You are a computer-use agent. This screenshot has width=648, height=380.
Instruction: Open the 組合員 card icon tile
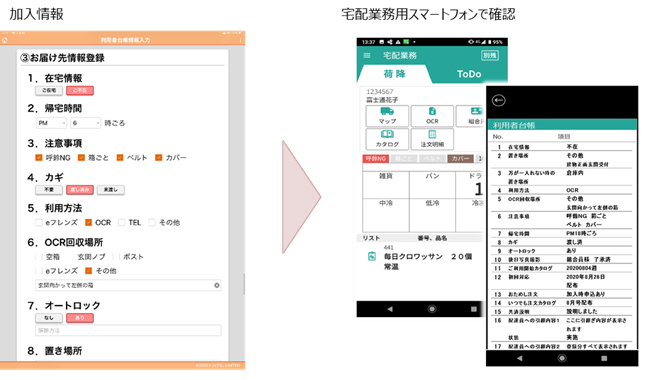pos(471,116)
